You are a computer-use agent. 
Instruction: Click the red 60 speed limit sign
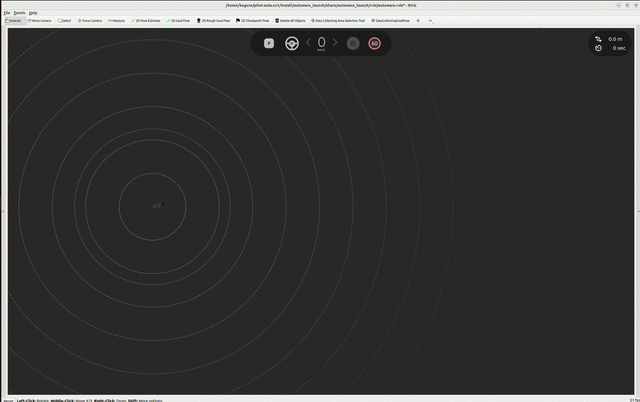(x=374, y=43)
